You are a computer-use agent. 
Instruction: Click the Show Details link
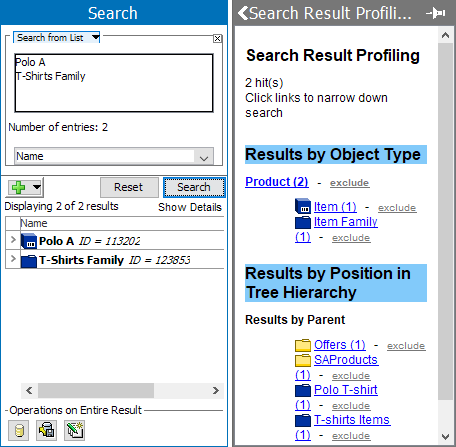[x=190, y=207]
